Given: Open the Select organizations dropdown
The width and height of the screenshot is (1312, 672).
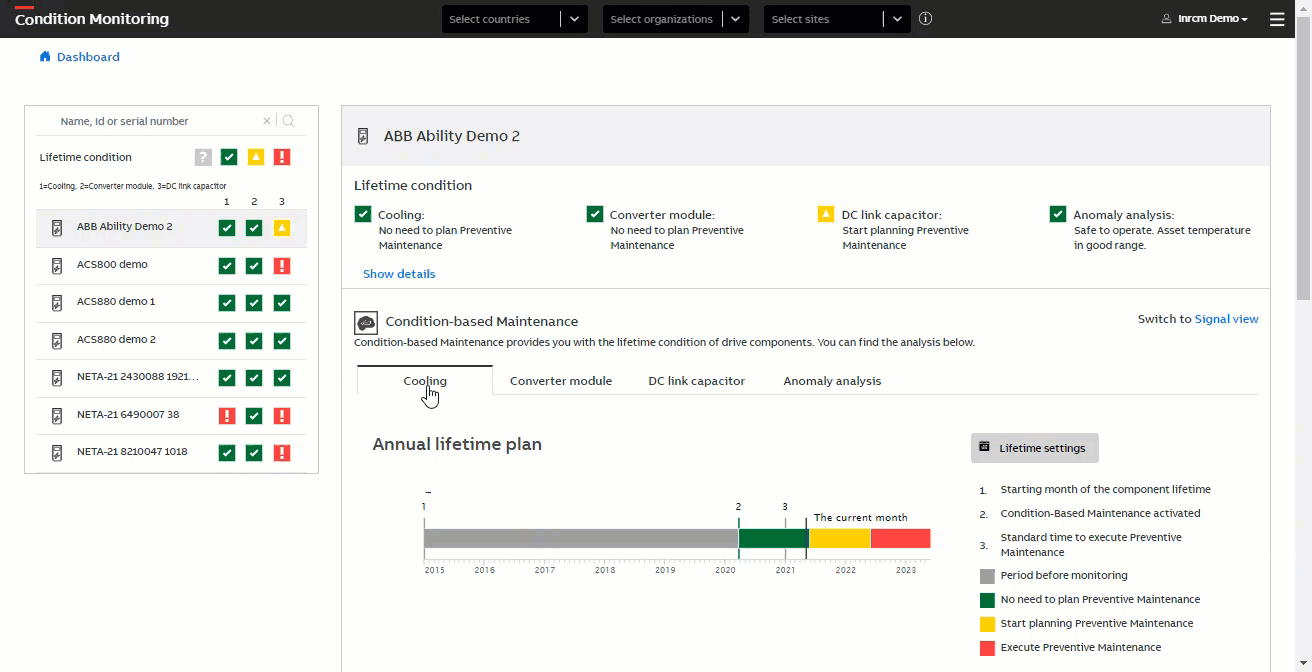Looking at the screenshot, I should (x=676, y=19).
